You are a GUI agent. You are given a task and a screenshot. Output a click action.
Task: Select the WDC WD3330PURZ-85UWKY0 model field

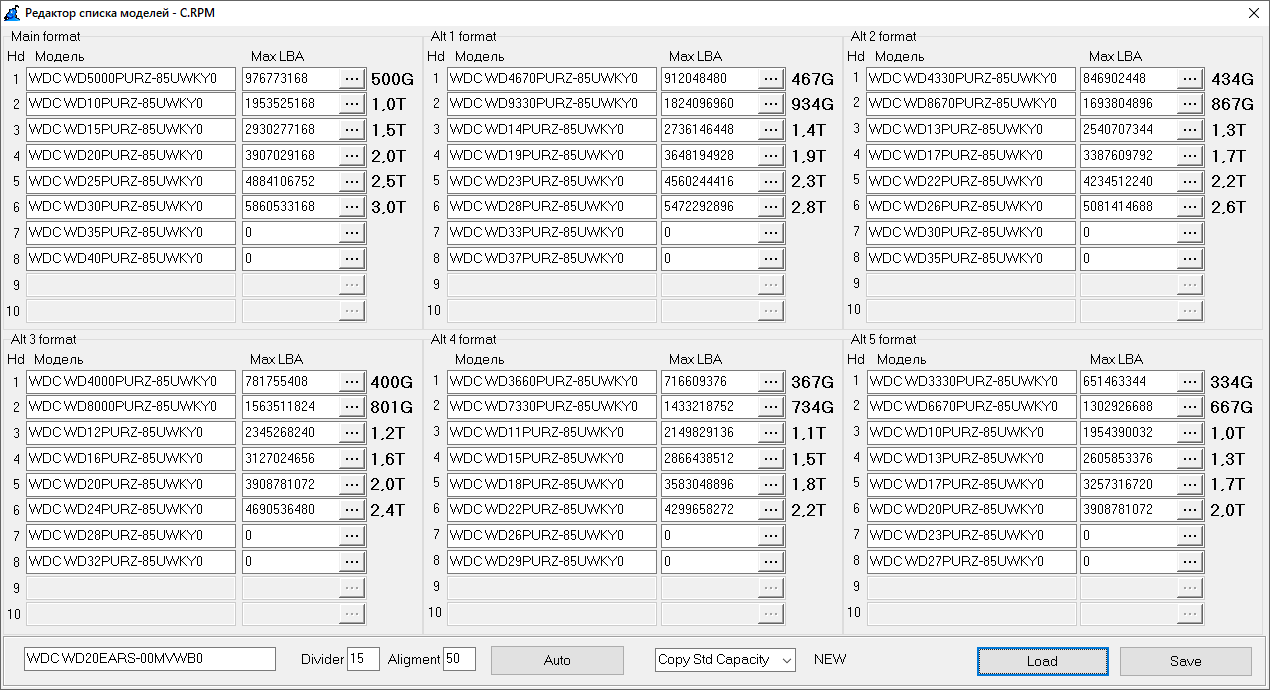coord(971,382)
